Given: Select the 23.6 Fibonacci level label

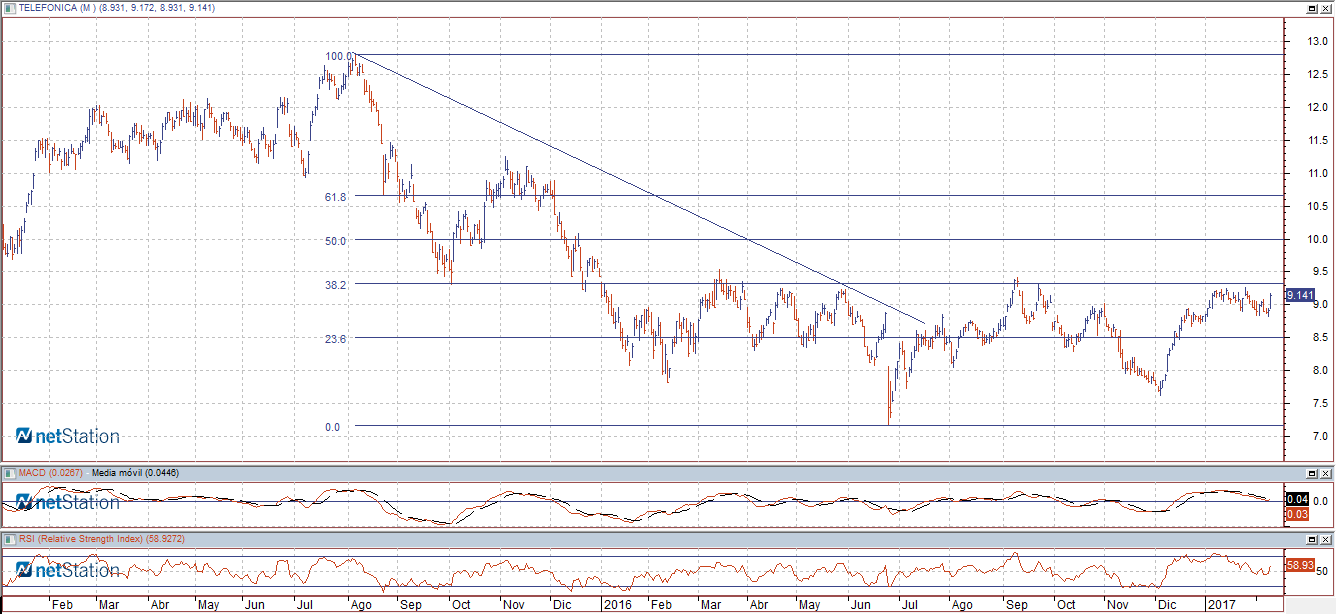Looking at the screenshot, I should 335,339.
